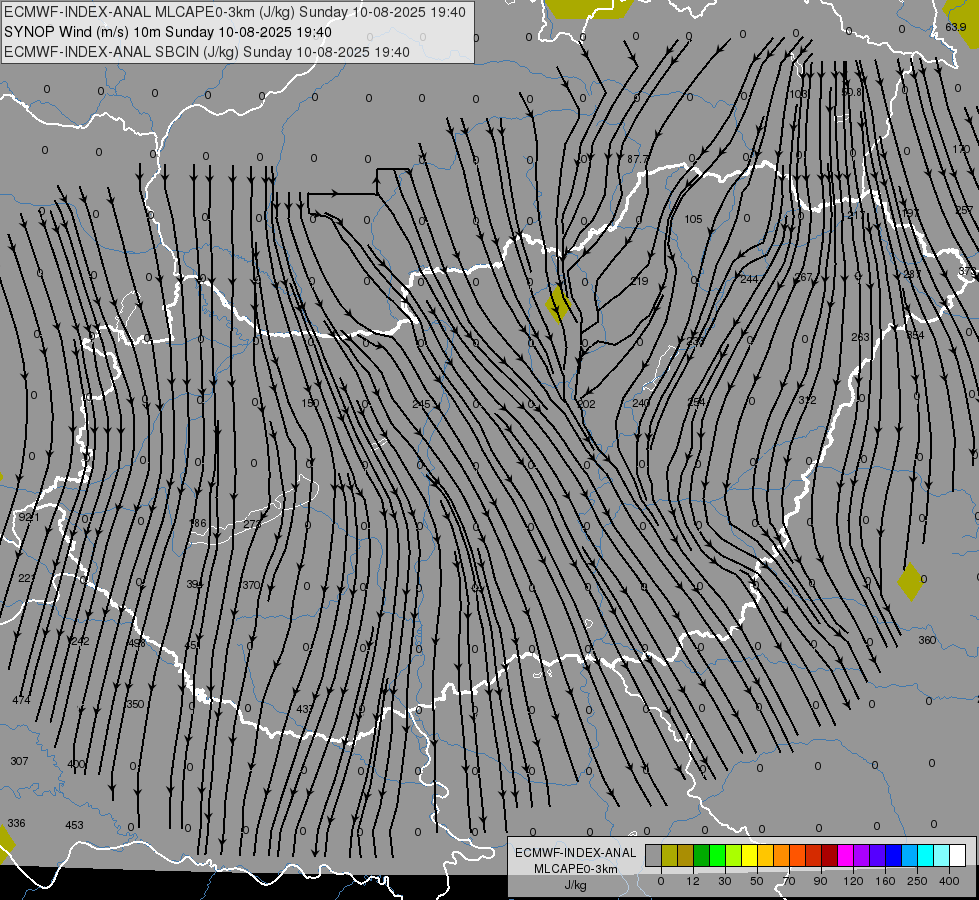
Task: Click the olive diamond marker near value 219
Action: tap(558, 304)
